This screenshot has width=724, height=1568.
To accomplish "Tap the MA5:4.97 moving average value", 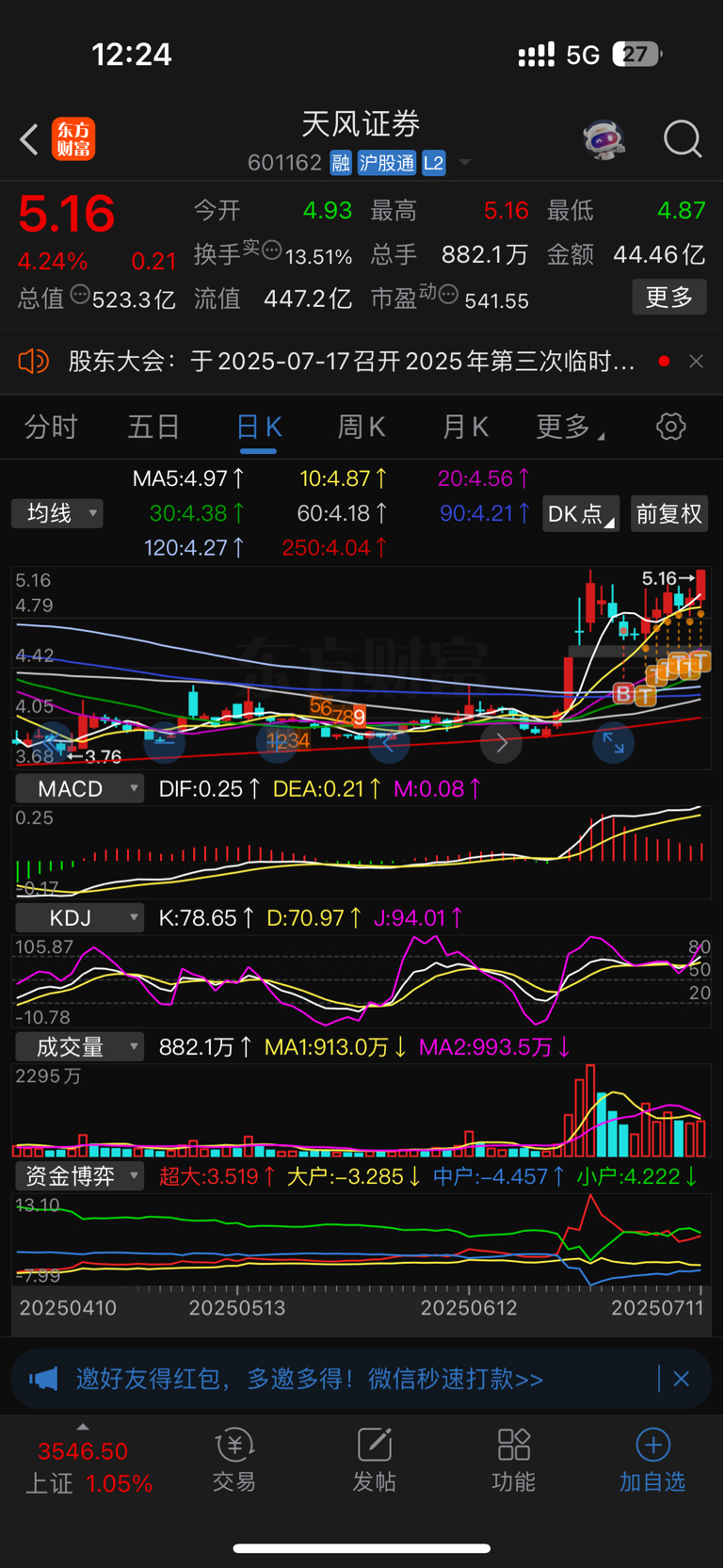I will (188, 478).
